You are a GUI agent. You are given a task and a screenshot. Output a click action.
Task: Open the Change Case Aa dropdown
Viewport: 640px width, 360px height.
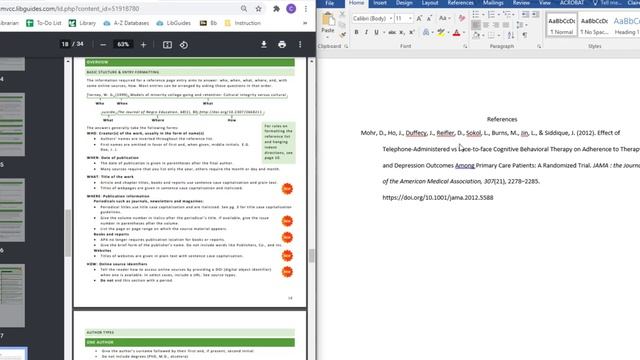pyautogui.click(x=444, y=18)
